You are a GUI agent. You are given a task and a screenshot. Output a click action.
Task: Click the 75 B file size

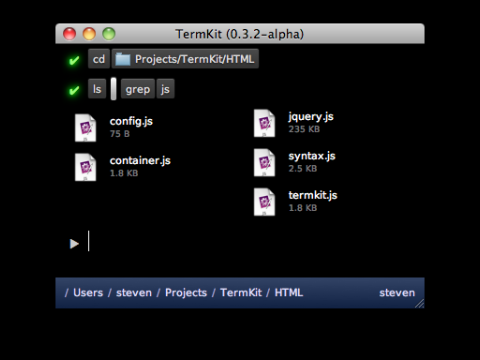pyautogui.click(x=120, y=134)
